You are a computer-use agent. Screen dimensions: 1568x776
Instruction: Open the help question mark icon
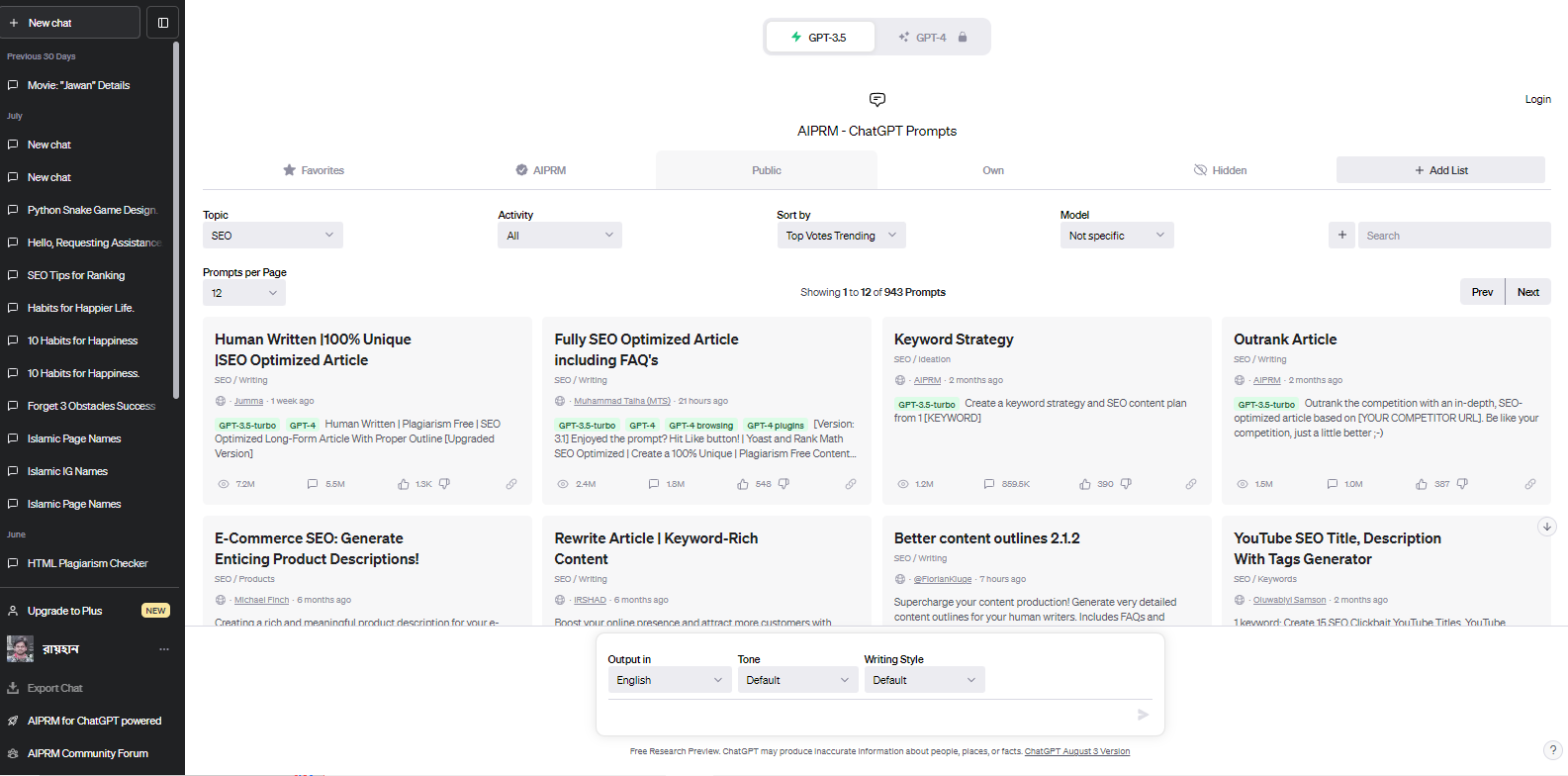1553,750
